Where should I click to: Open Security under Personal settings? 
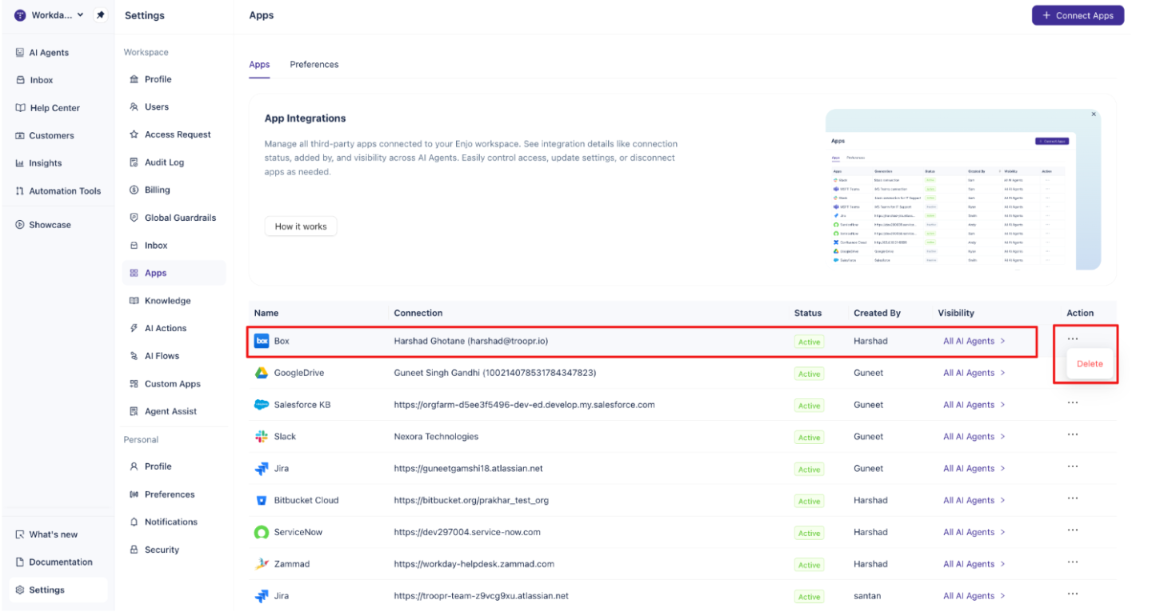(x=155, y=550)
